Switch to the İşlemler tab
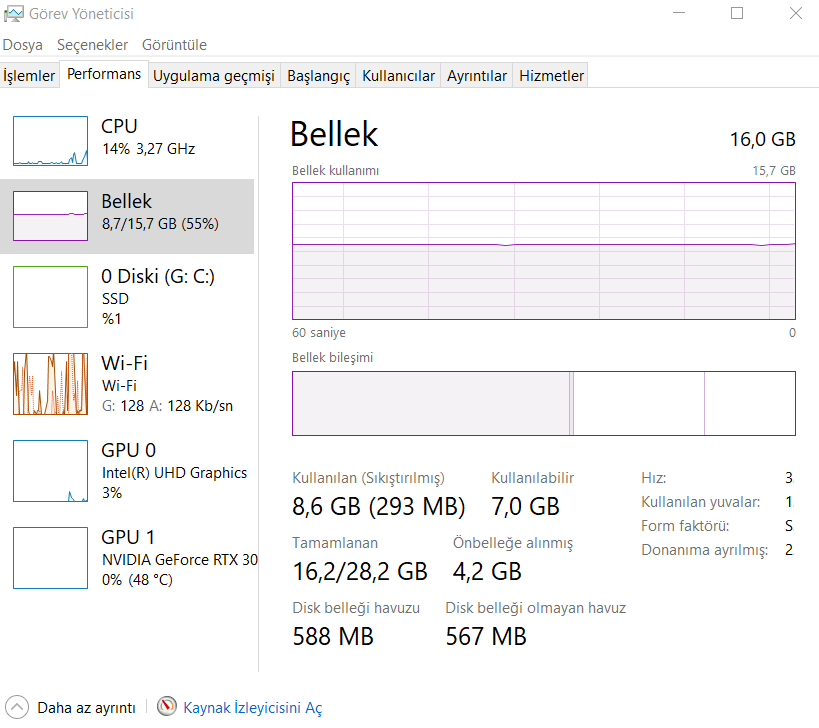 click(x=29, y=76)
